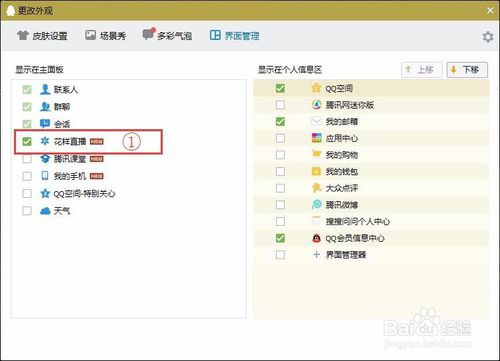Click the 腾讯网迷你版 colorful icon
This screenshot has width=500, height=361.
tap(316, 105)
